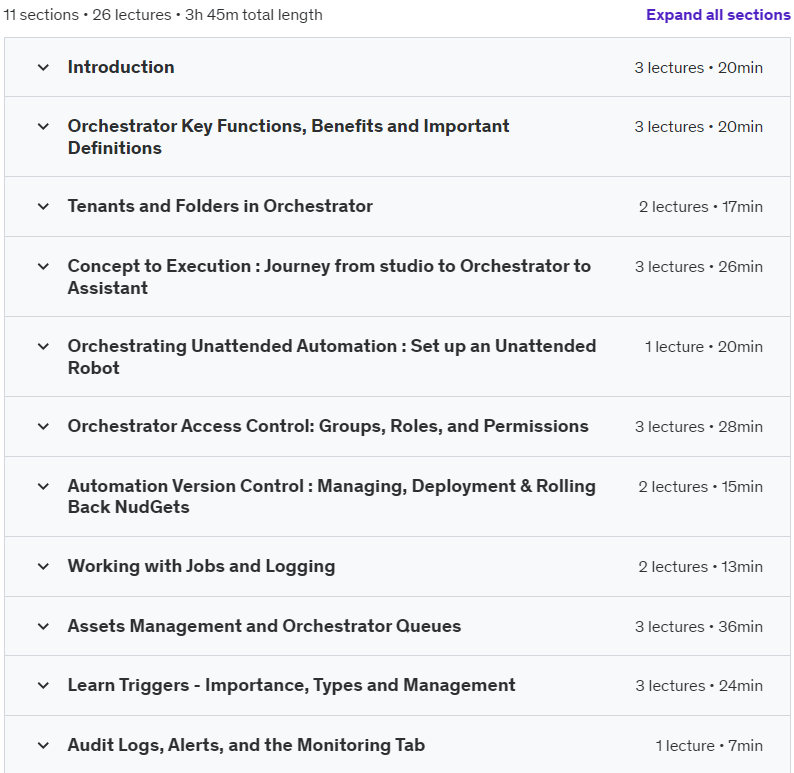The image size is (794, 773).
Task: Click the Expand all sections link
Action: (x=718, y=15)
